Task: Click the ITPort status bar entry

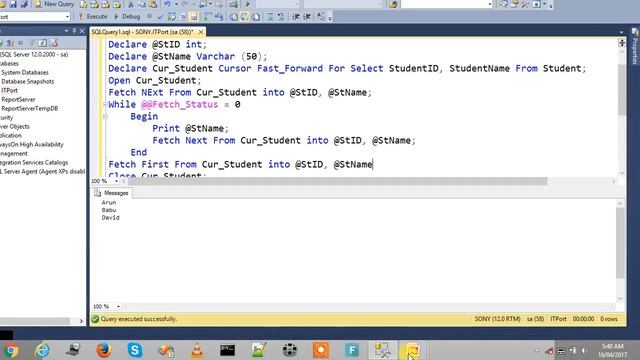Action: point(558,319)
